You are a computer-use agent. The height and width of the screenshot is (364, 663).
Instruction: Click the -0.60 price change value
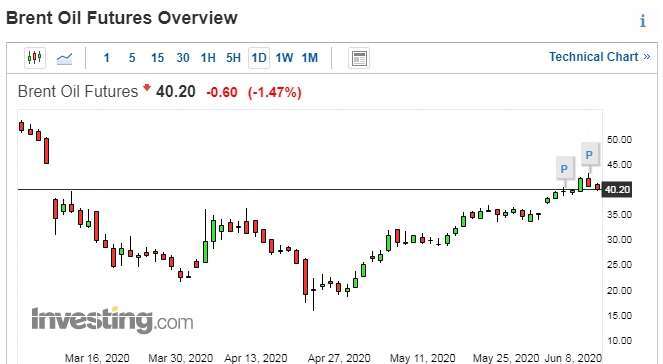222,92
